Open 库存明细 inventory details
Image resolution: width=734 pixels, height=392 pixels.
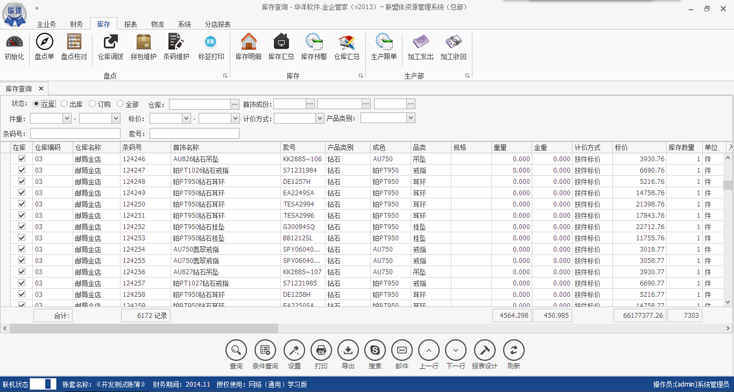[x=248, y=47]
